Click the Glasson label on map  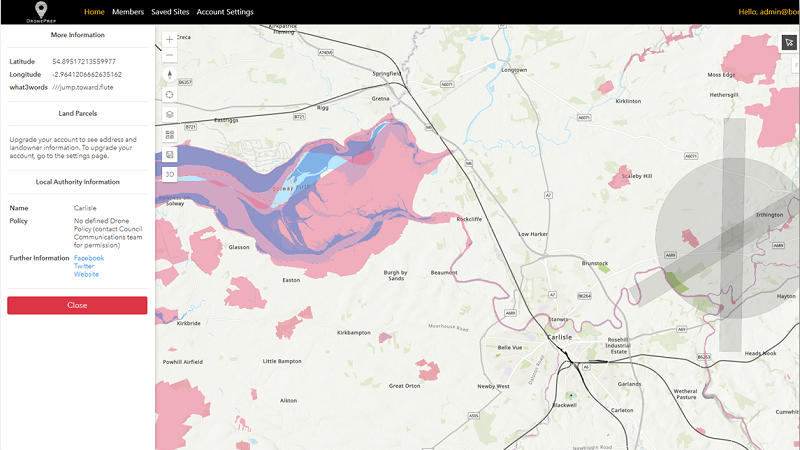pos(239,247)
